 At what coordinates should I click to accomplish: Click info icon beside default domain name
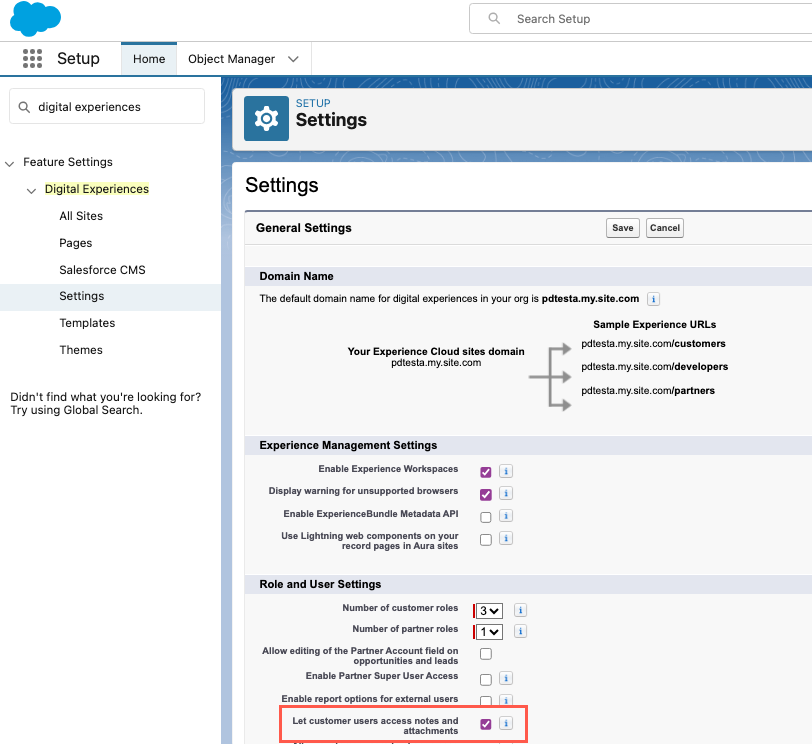click(x=653, y=299)
